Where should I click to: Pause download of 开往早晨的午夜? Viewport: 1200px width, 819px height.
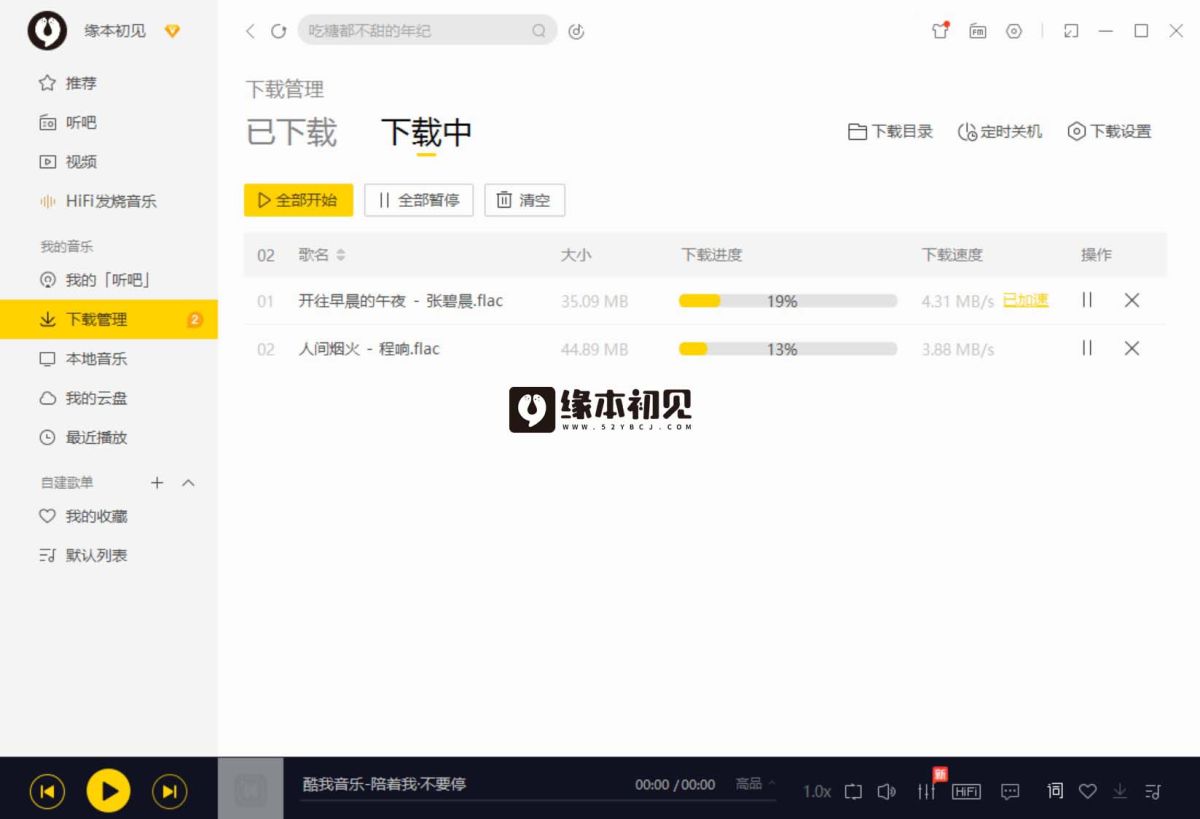pos(1087,300)
